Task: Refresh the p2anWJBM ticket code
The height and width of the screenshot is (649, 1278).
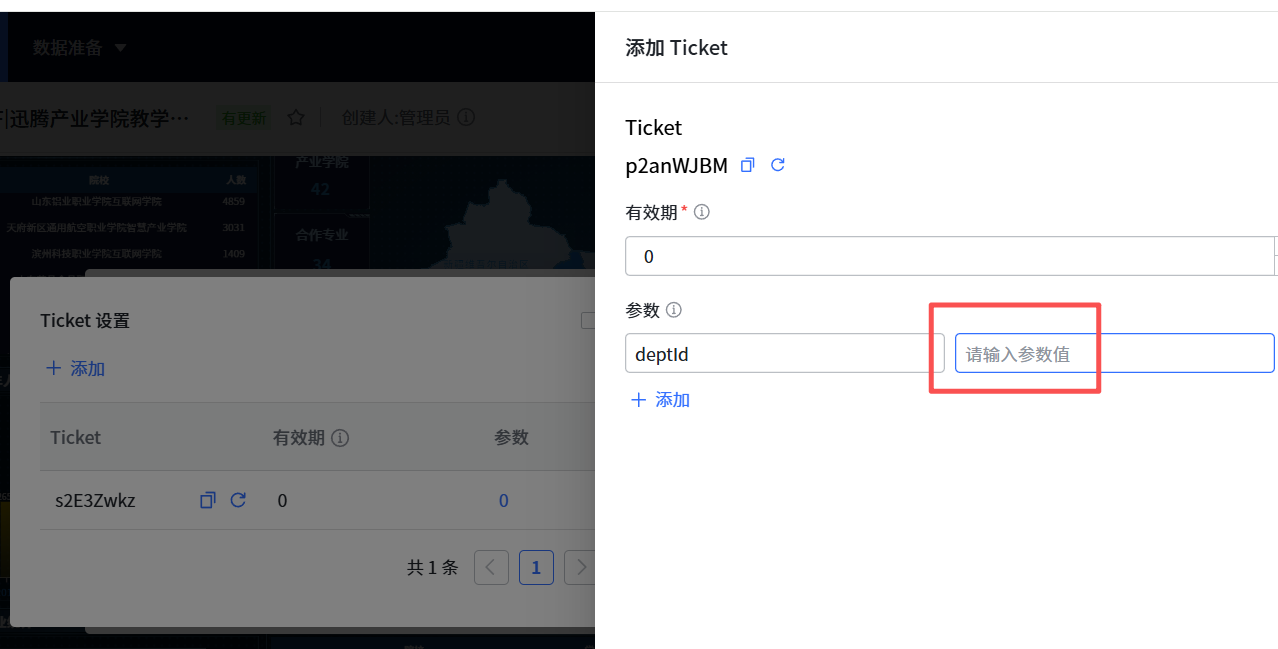Action: tap(778, 166)
